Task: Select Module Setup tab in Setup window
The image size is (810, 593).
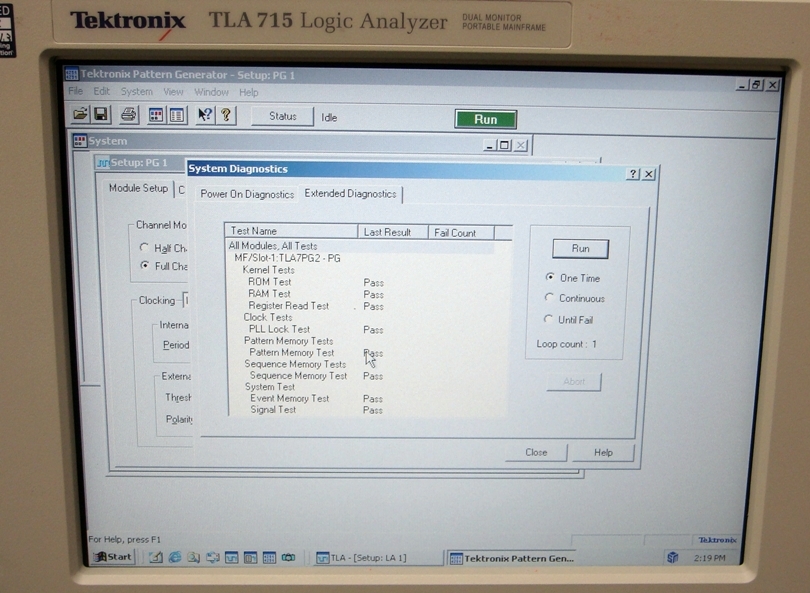Action: click(138, 188)
